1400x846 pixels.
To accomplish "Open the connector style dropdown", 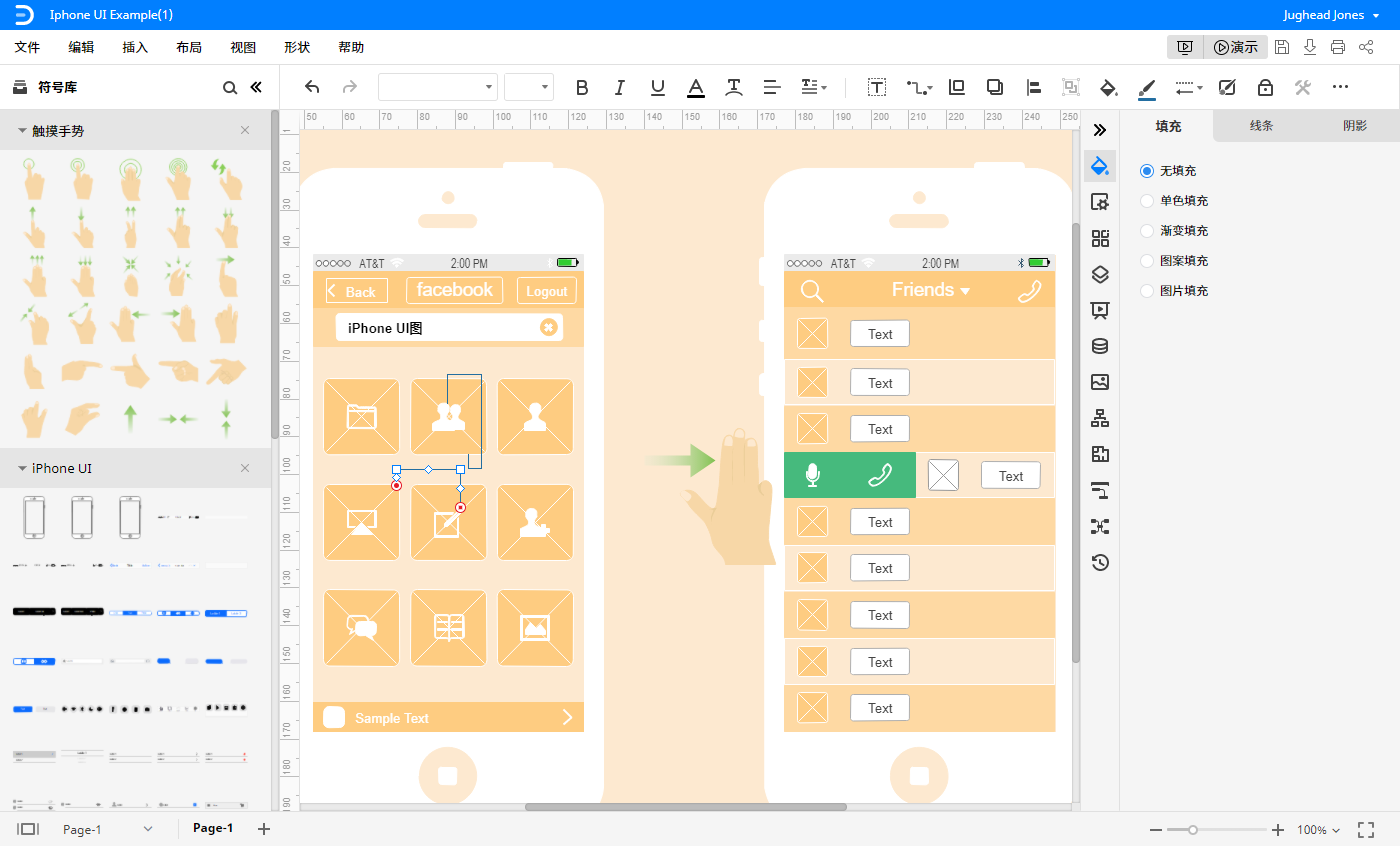I will (x=920, y=87).
